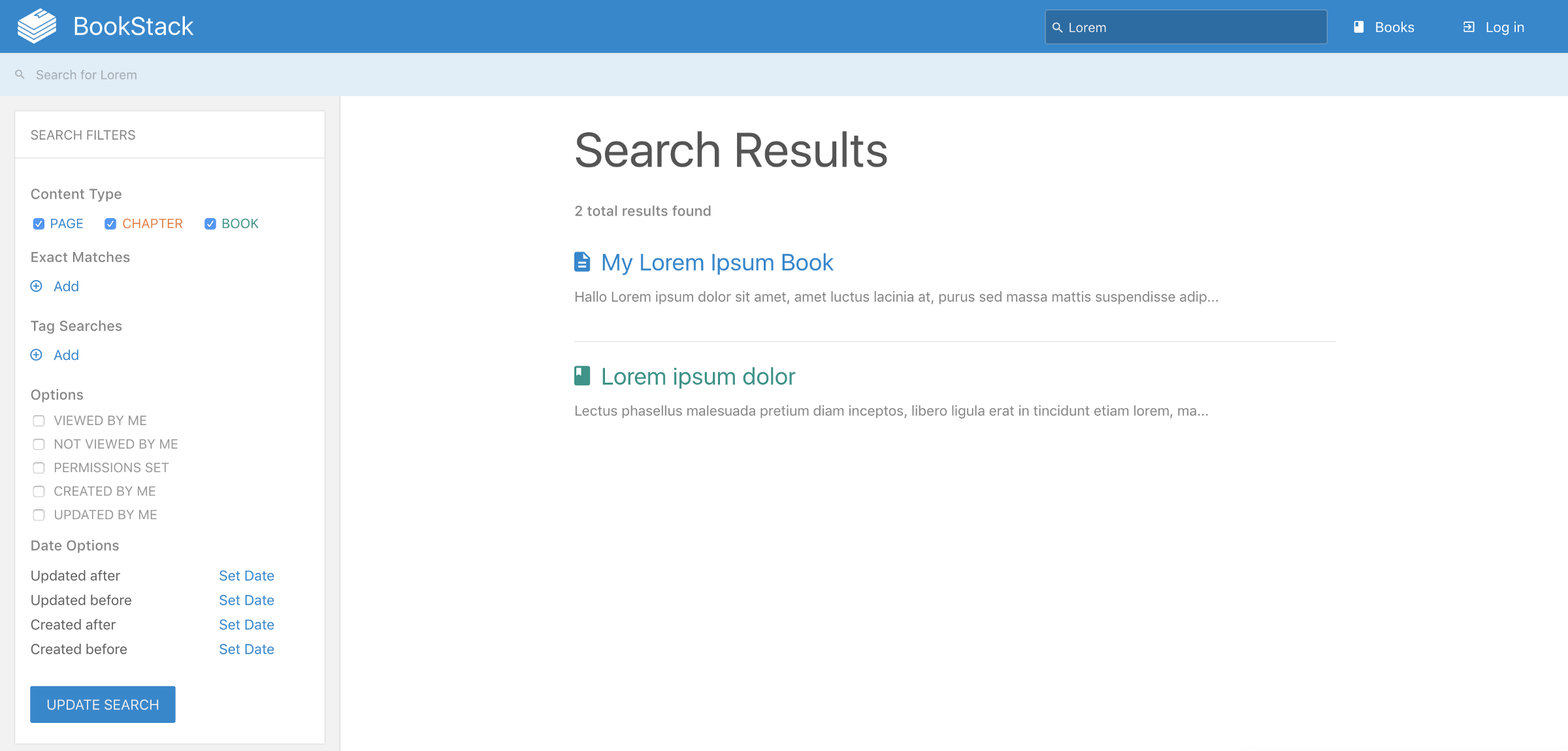The width and height of the screenshot is (1568, 751).
Task: Click the Books icon in header
Action: point(1359,27)
